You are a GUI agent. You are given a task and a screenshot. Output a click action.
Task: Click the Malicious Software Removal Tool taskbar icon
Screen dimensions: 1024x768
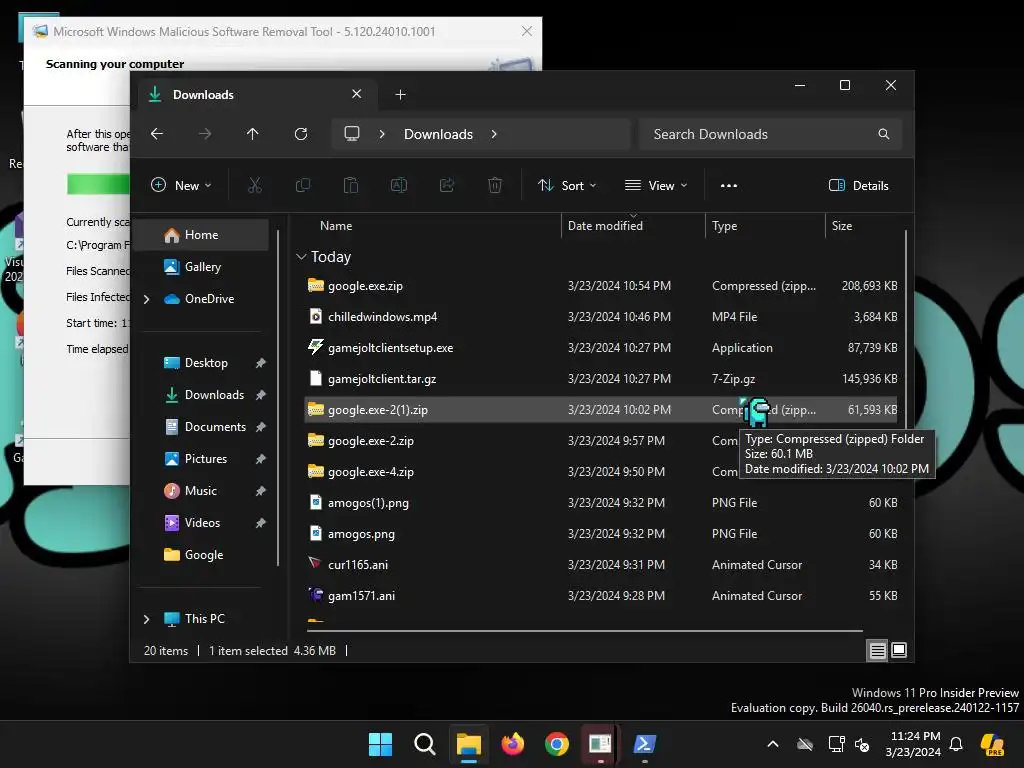(x=600, y=744)
